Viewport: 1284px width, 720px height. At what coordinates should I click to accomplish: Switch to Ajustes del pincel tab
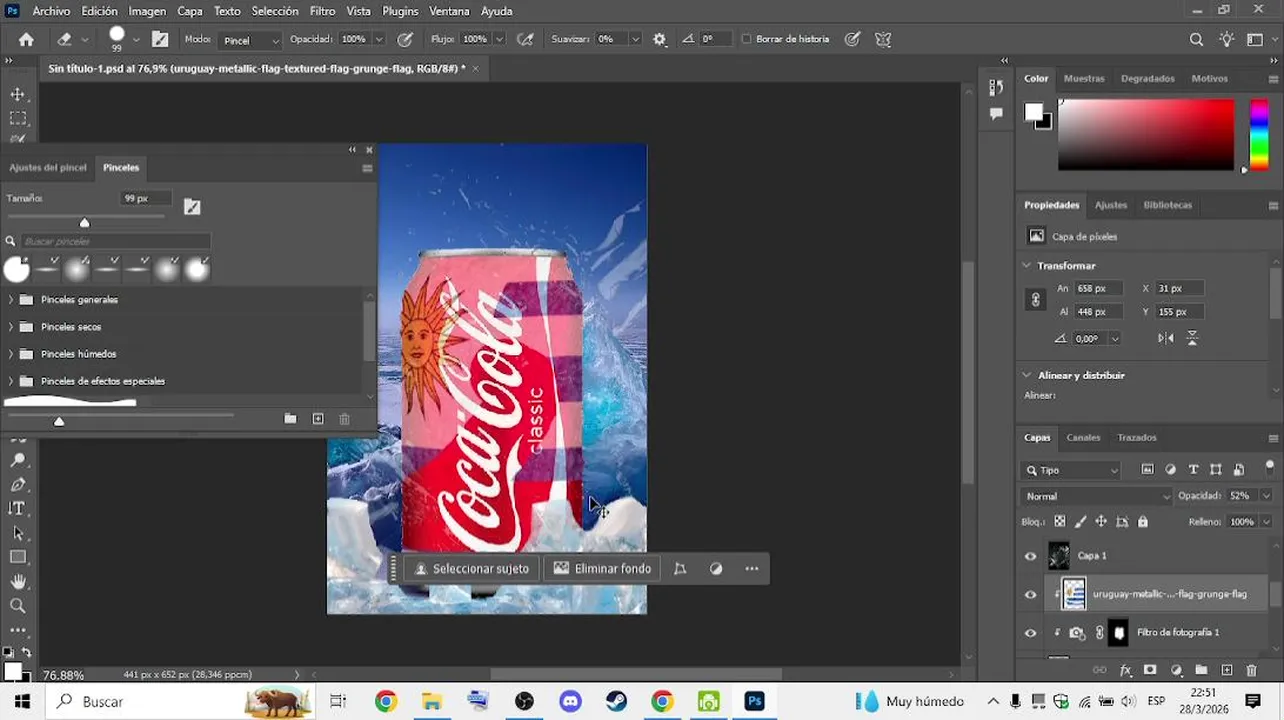(x=48, y=167)
